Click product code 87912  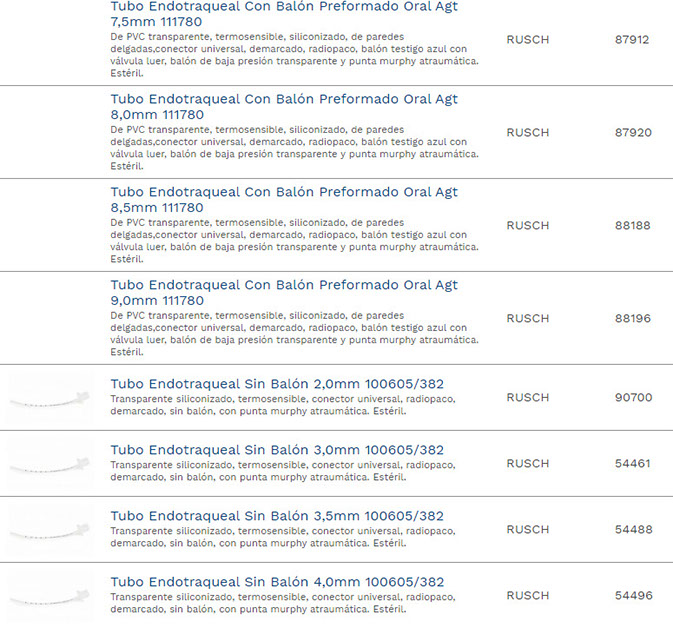(632, 40)
